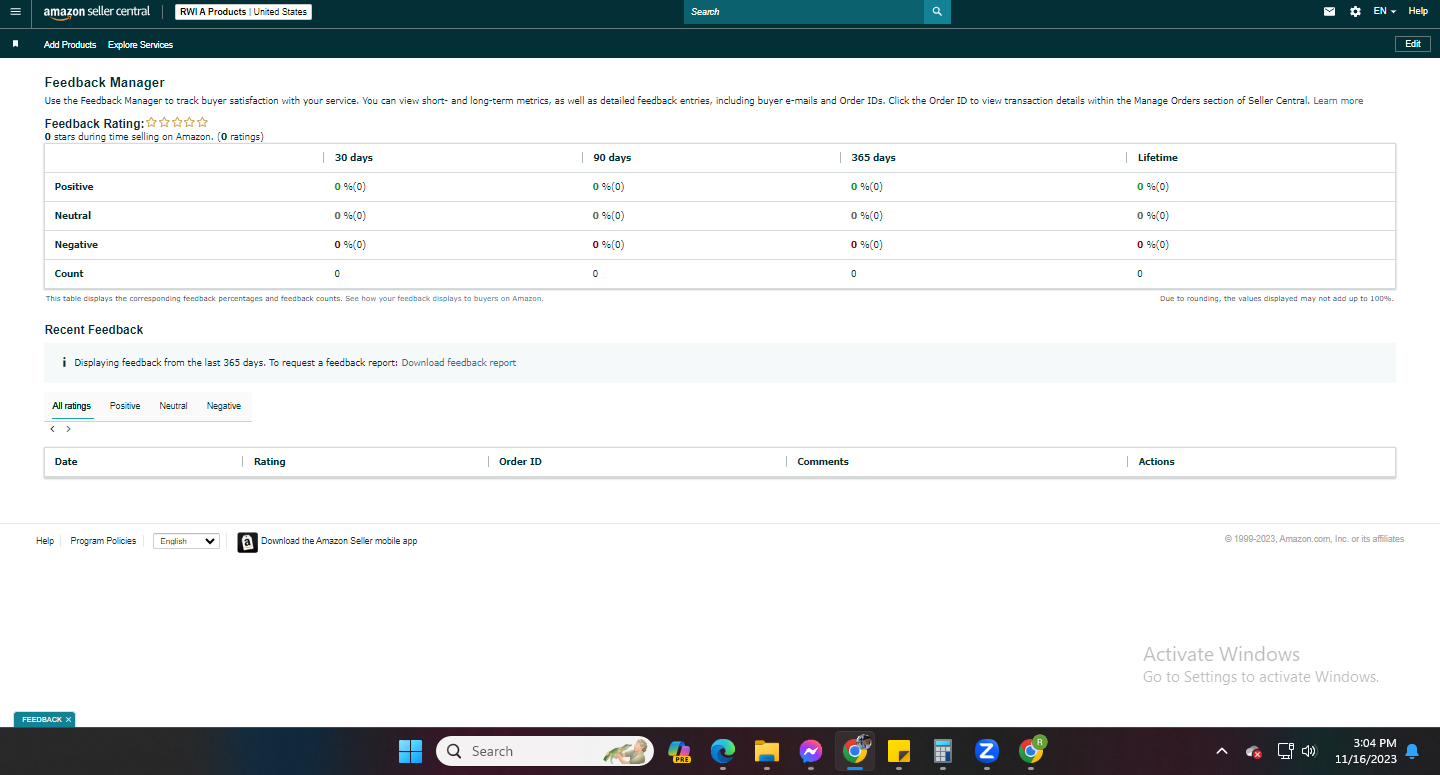Click the bookmark flag icon
The width and height of the screenshot is (1440, 775).
[15, 44]
